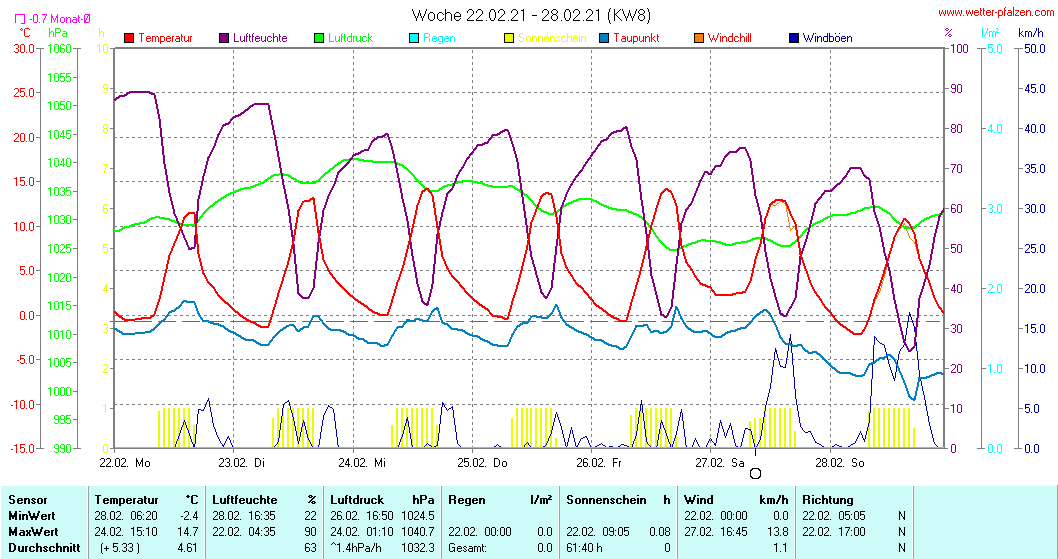Click the 23.02. Di date label

(x=242, y=463)
